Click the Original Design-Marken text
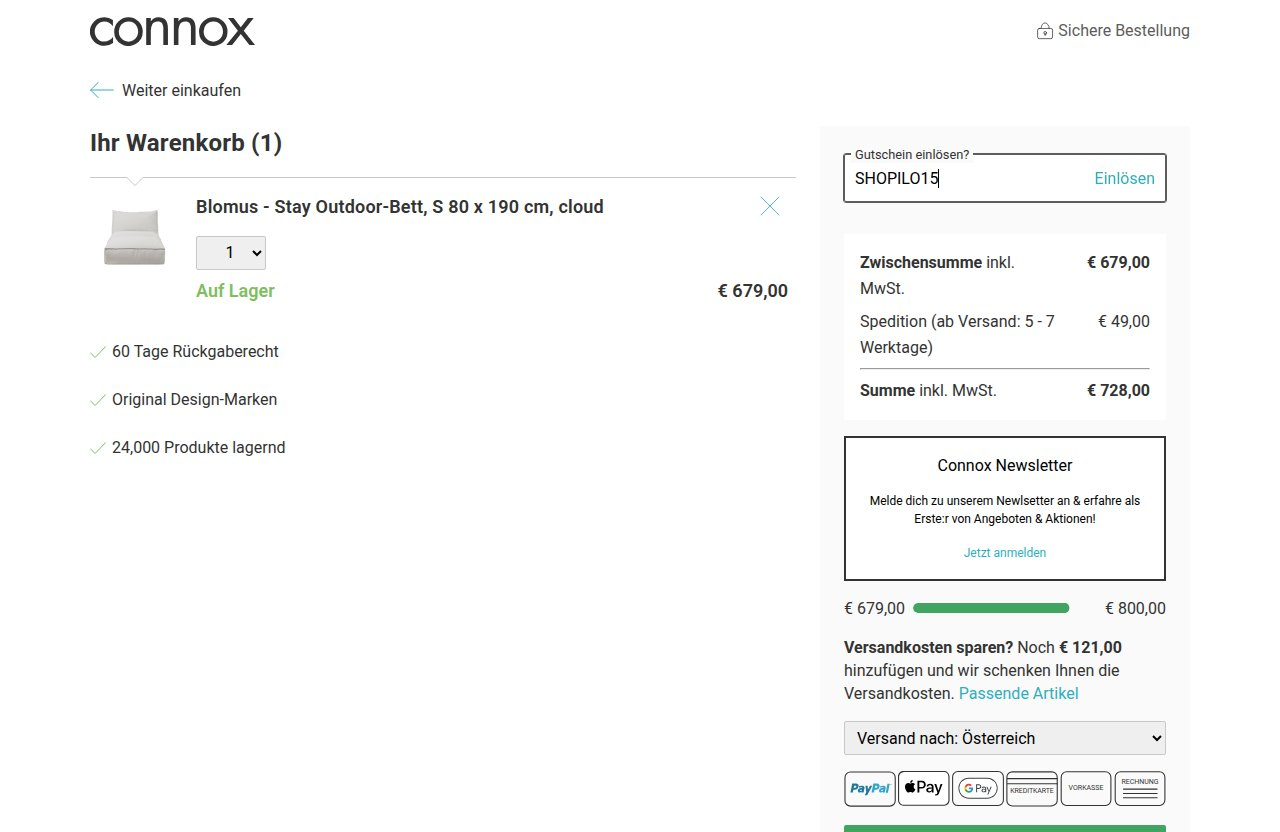This screenshot has width=1280, height=832. 195,400
